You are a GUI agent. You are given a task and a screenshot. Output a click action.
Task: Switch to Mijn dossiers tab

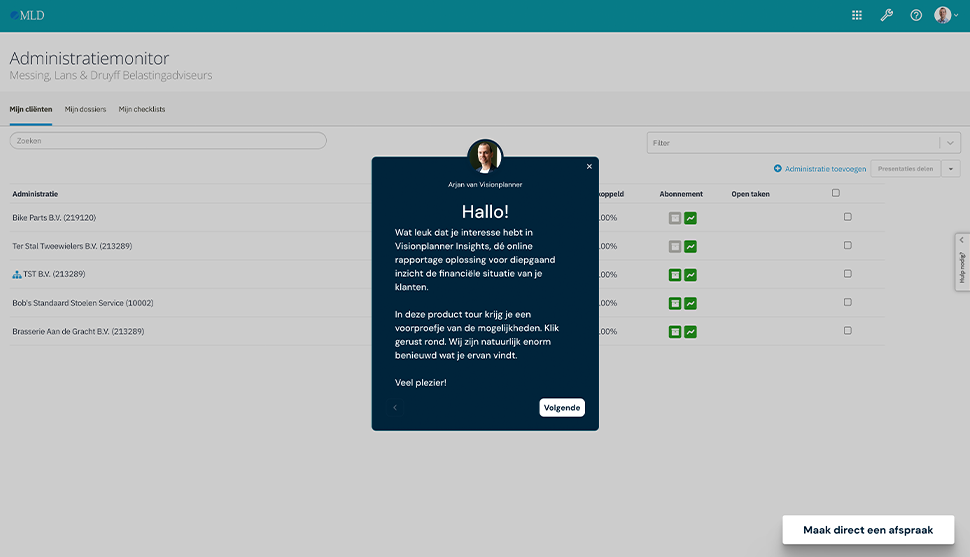pos(85,110)
